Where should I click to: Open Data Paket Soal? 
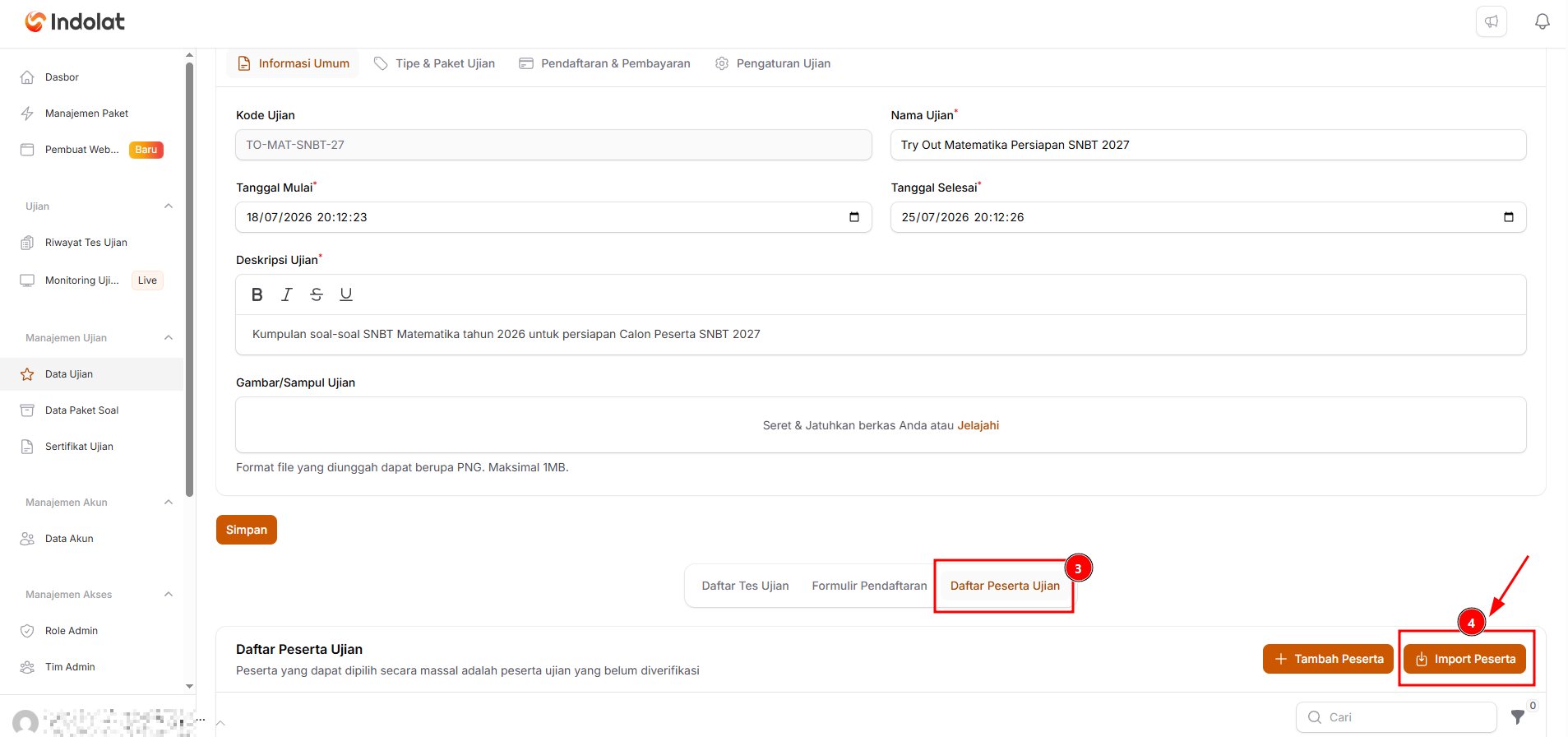[81, 410]
